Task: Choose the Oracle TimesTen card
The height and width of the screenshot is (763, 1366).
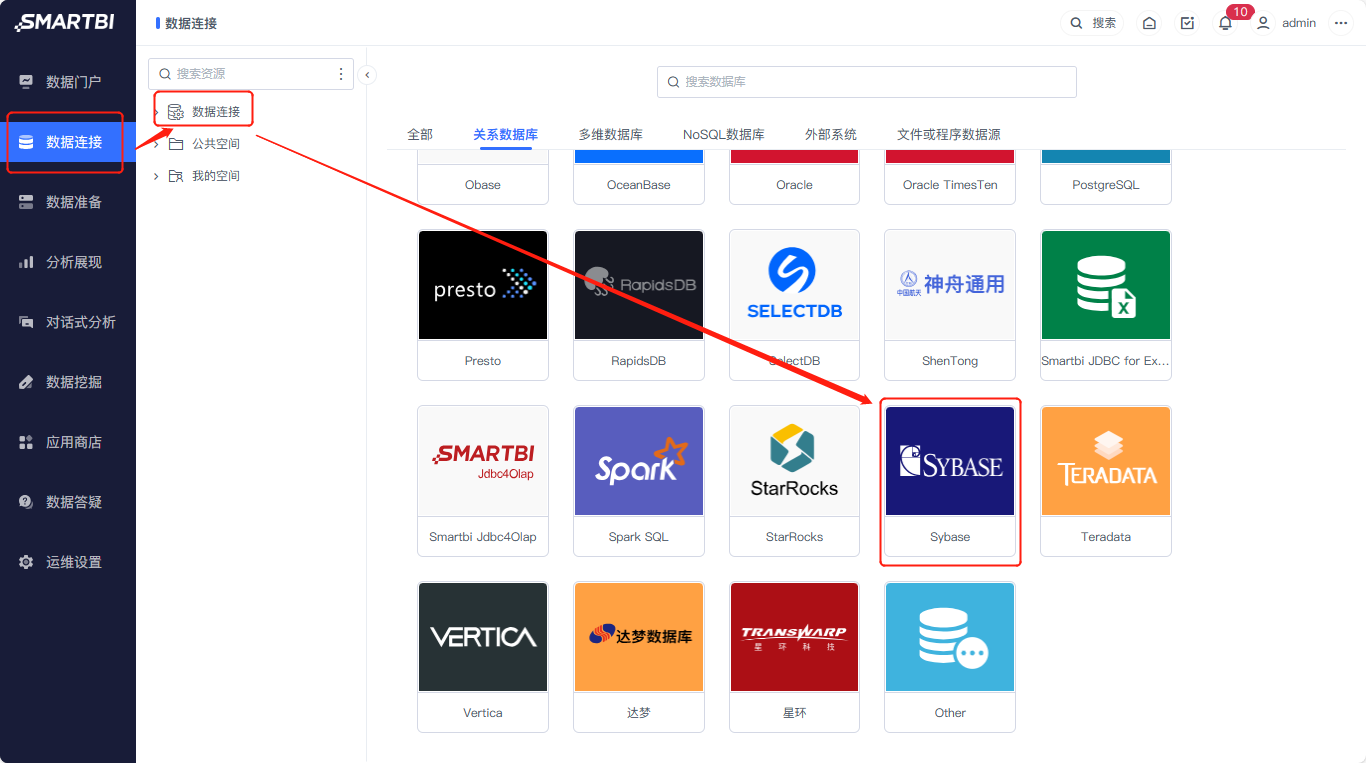Action: [x=950, y=178]
